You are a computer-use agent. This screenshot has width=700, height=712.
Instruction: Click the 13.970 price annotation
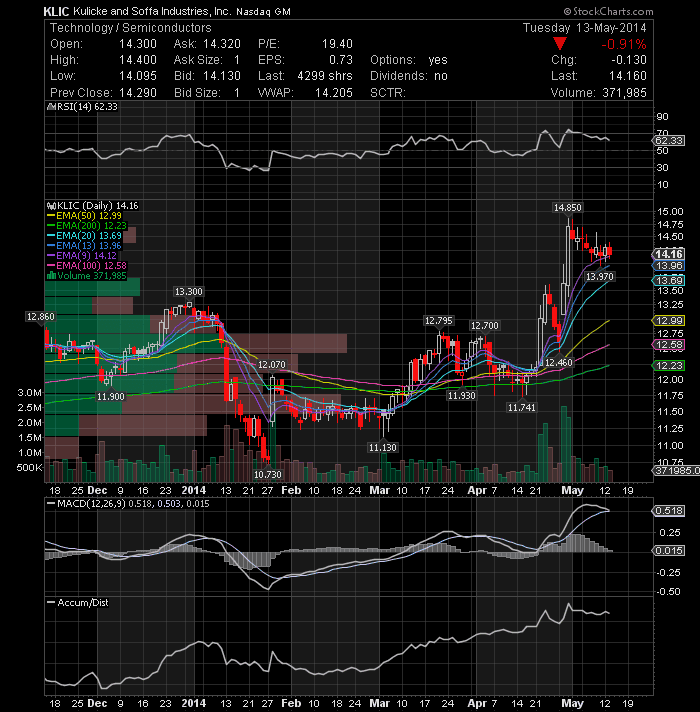click(600, 277)
